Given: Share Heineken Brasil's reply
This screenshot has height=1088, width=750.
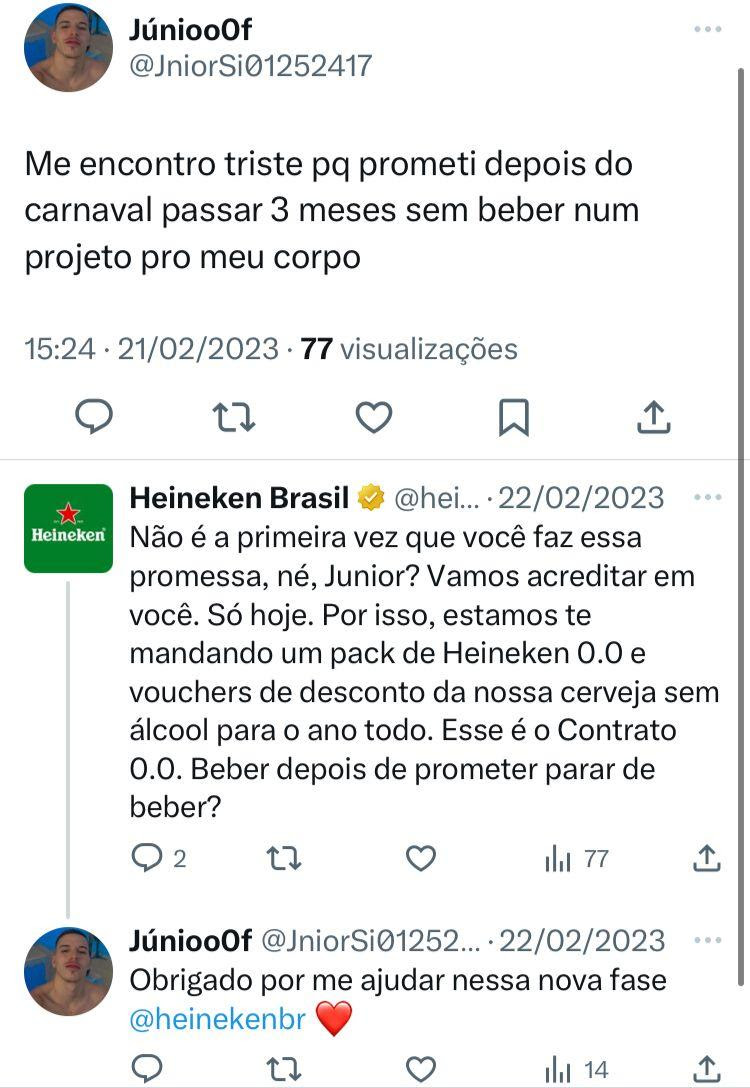Looking at the screenshot, I should pyautogui.click(x=707, y=857).
